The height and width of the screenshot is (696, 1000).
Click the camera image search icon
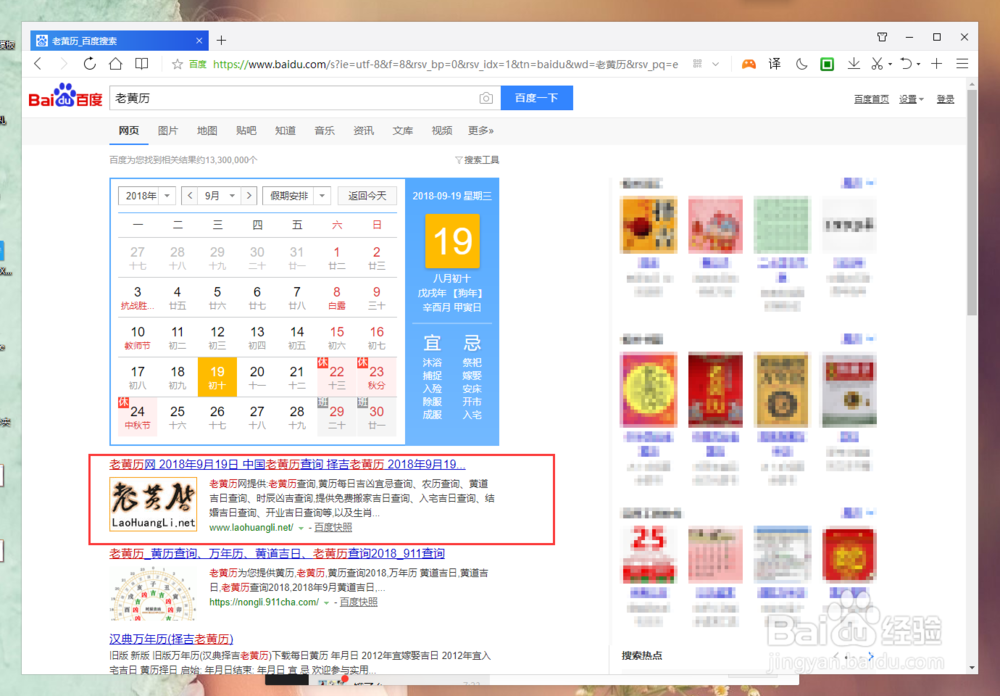click(486, 98)
